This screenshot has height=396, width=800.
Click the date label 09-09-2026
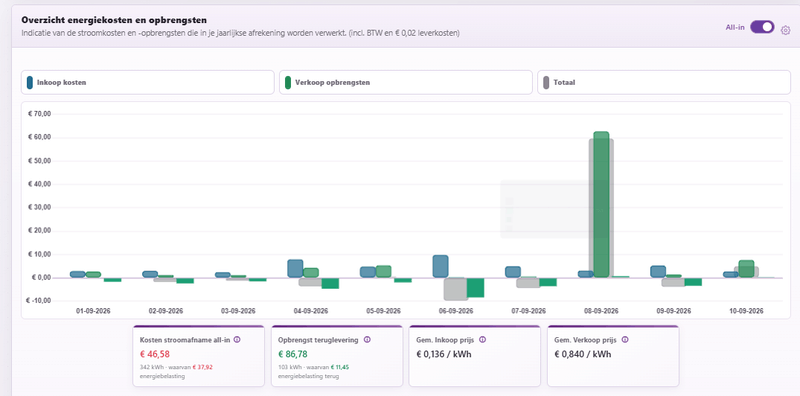pos(673,311)
